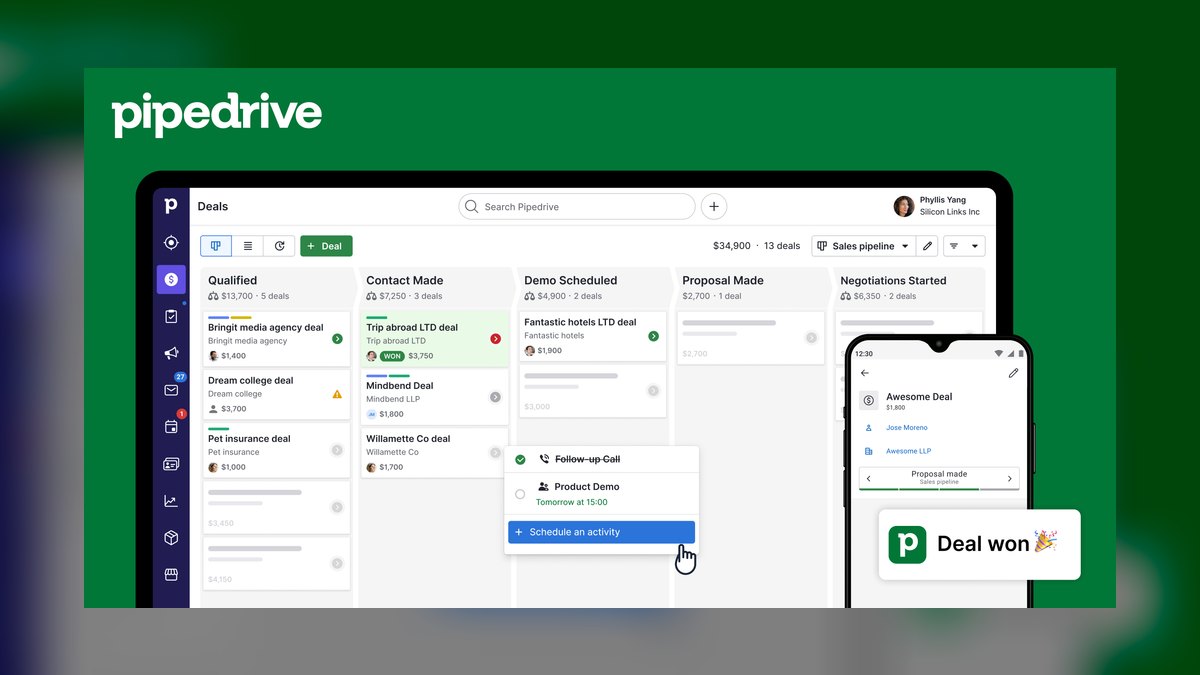Switch to the forecast view icon

point(279,246)
